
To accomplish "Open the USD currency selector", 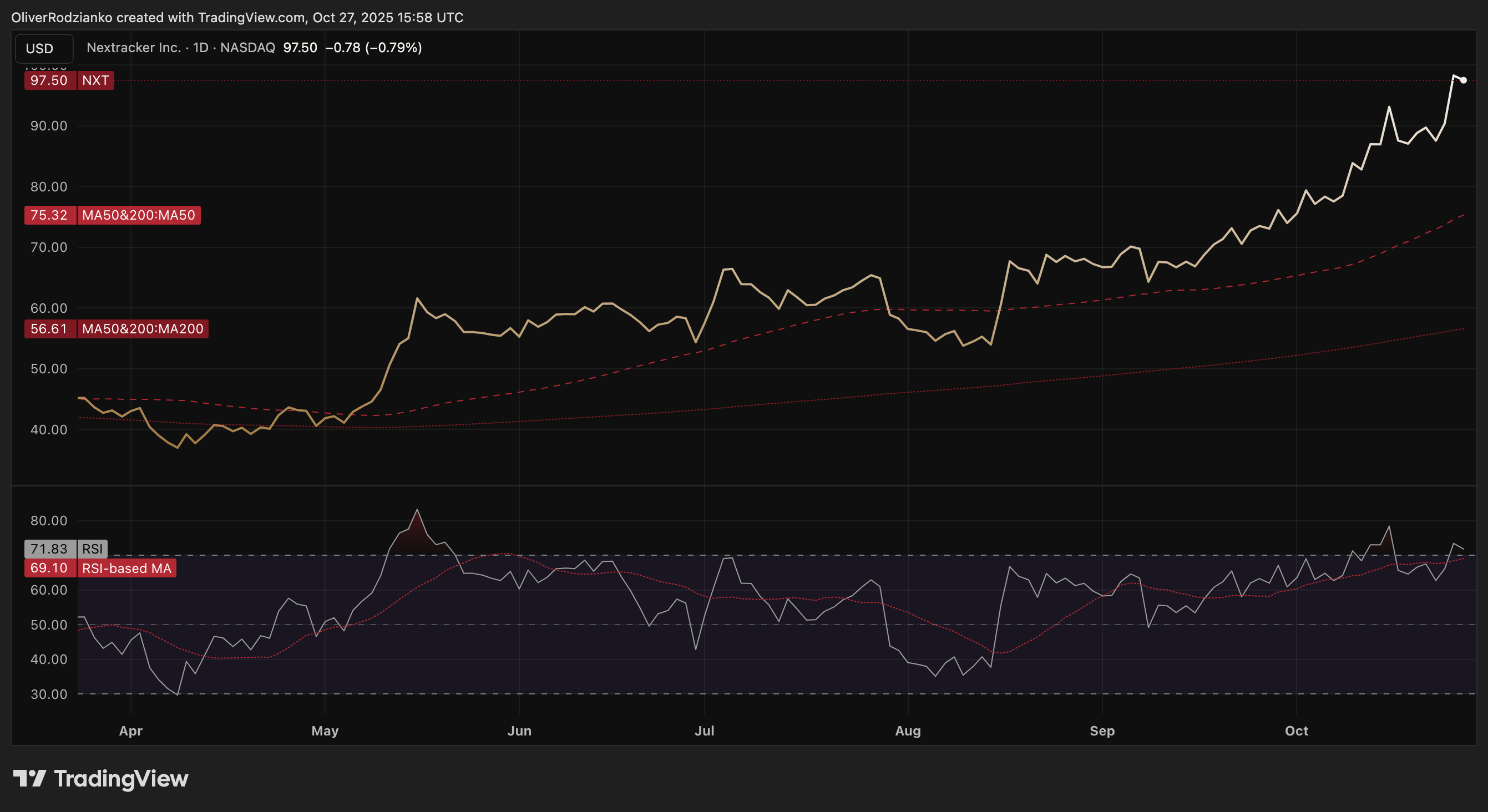I will click(x=43, y=48).
